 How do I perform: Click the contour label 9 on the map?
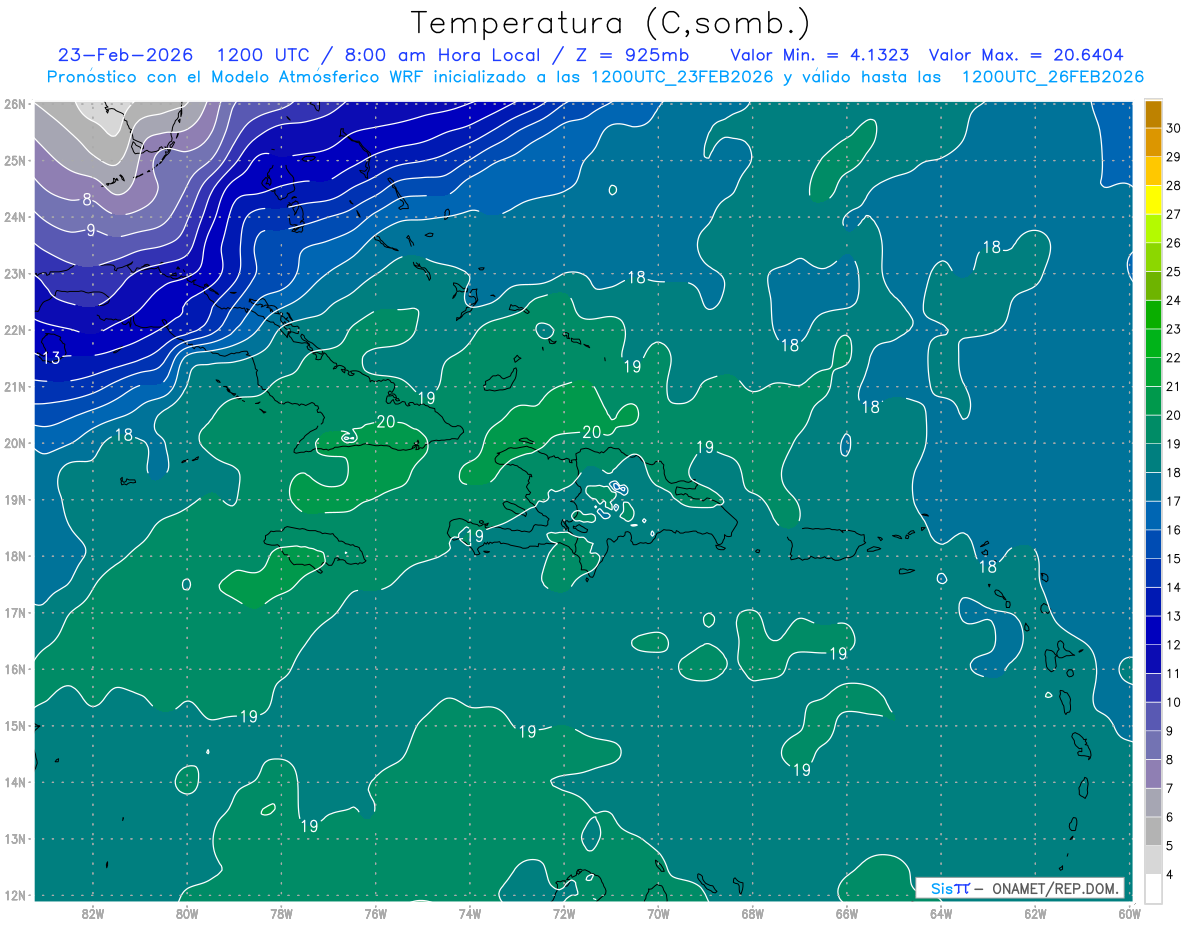click(x=91, y=230)
